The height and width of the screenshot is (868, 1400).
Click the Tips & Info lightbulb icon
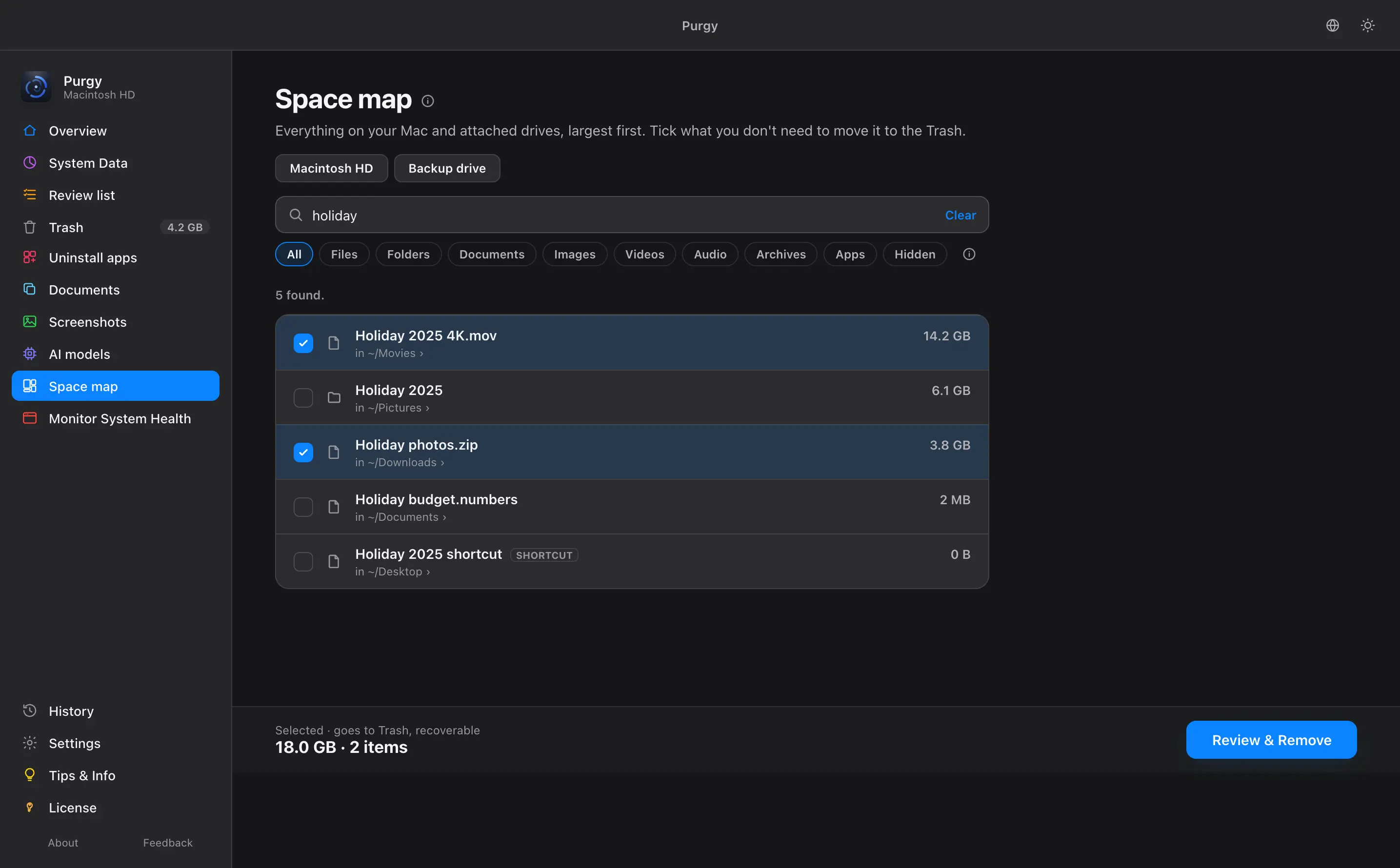click(30, 775)
